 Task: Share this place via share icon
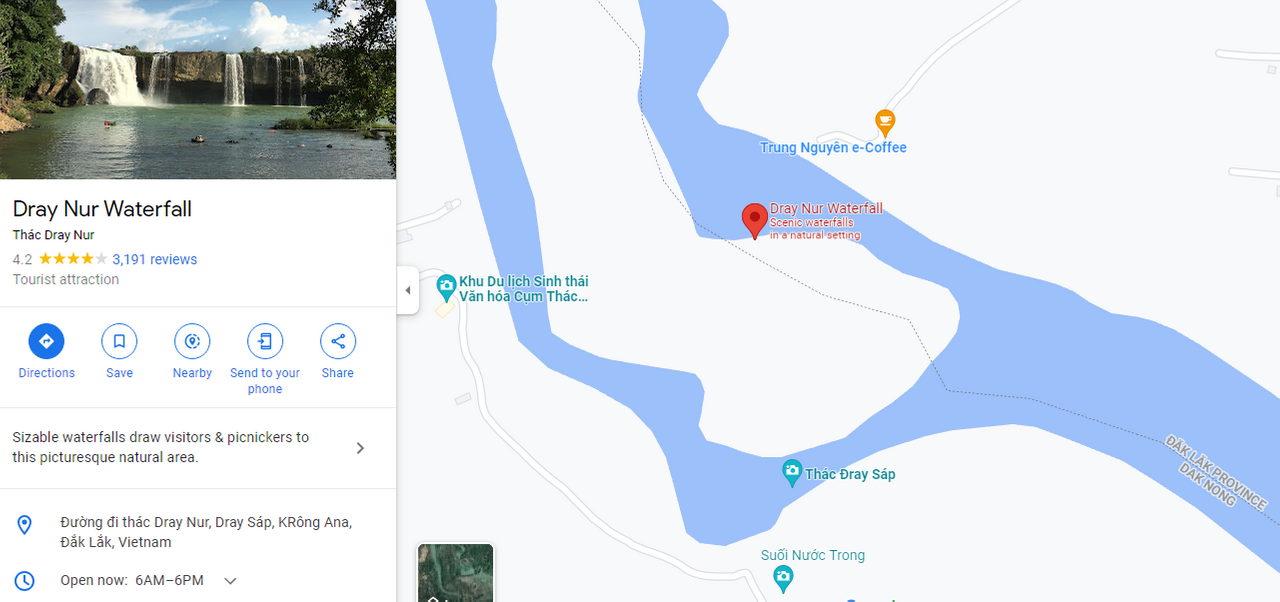(338, 341)
